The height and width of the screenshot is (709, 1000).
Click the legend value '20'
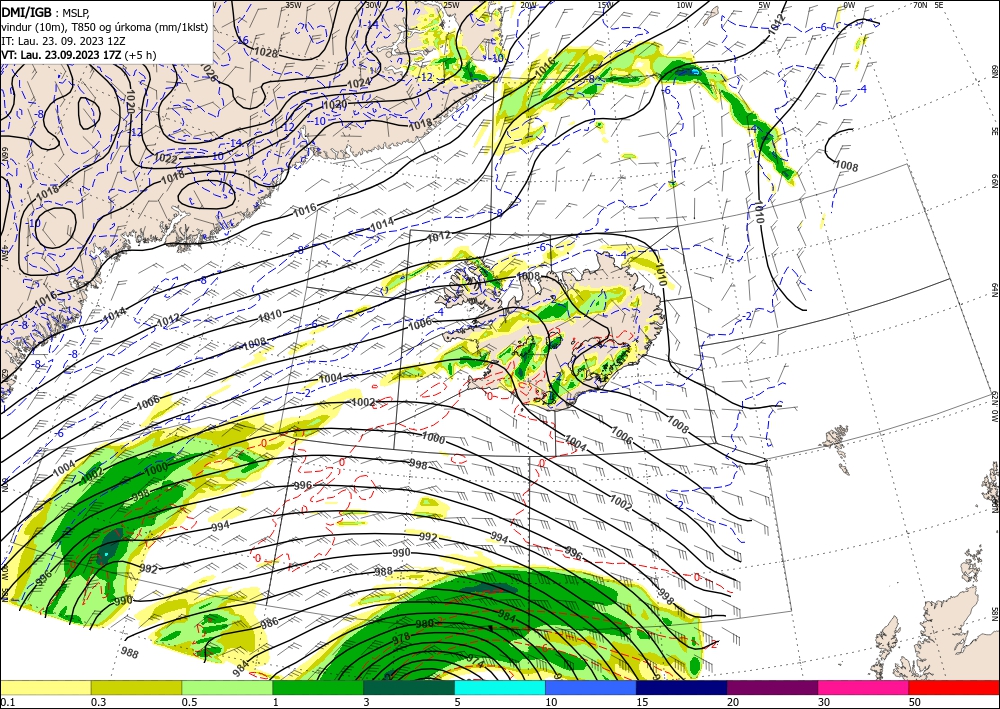point(733,702)
